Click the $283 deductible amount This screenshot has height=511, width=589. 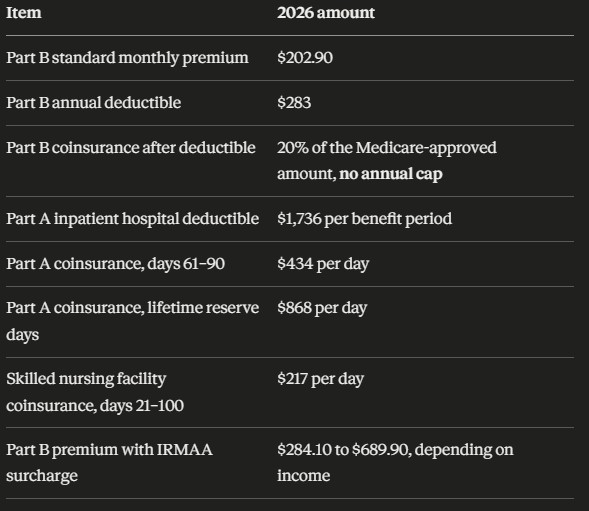click(294, 103)
